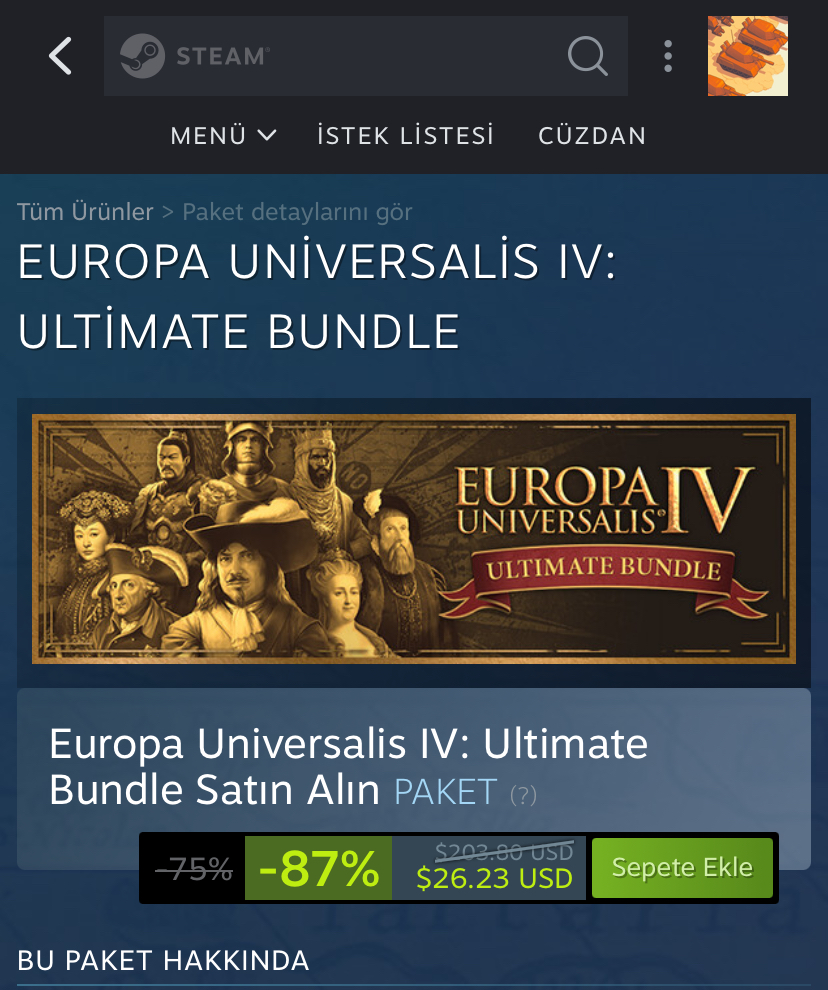Add bundle to cart with Sepete Ekle

pos(682,868)
